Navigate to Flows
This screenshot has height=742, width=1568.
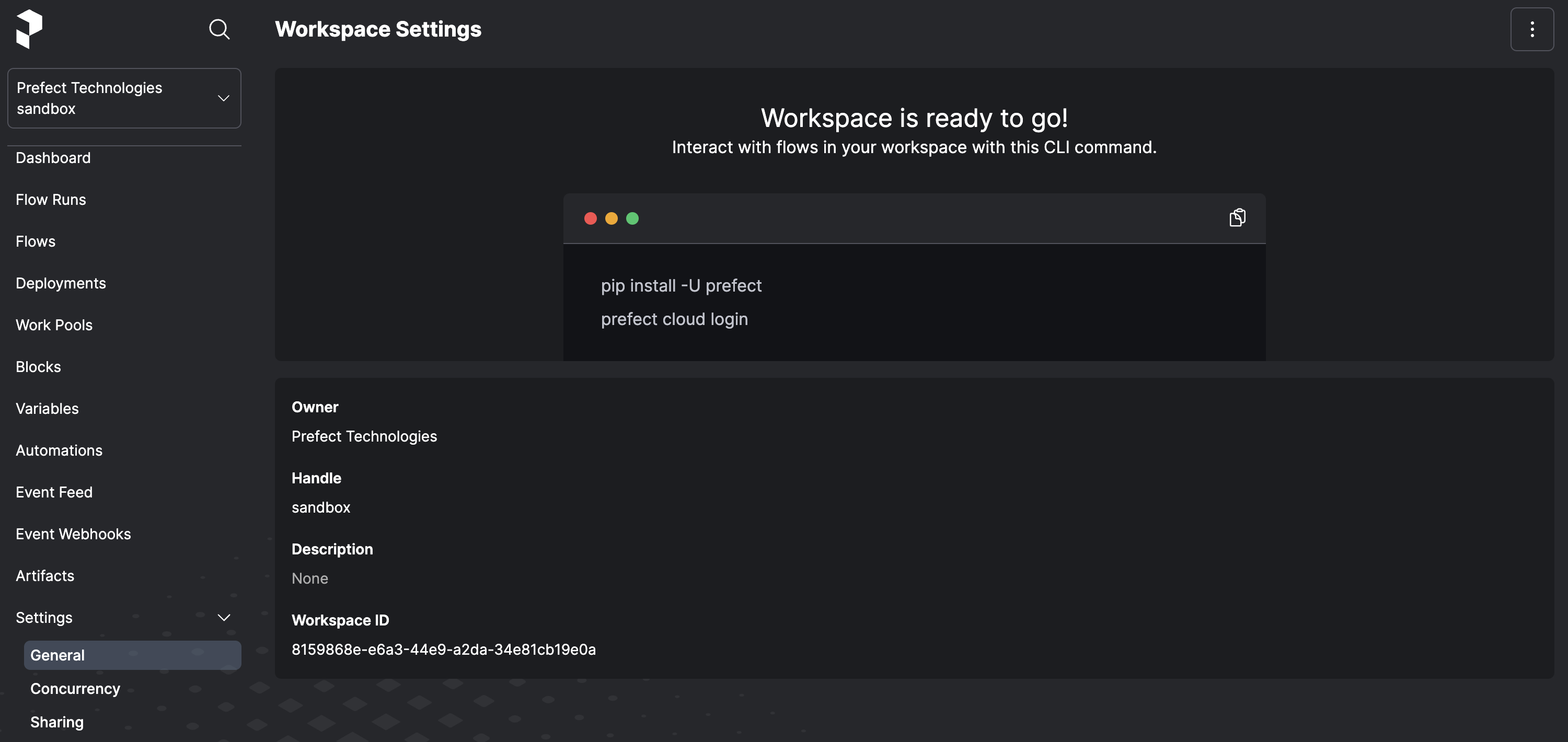(x=36, y=241)
